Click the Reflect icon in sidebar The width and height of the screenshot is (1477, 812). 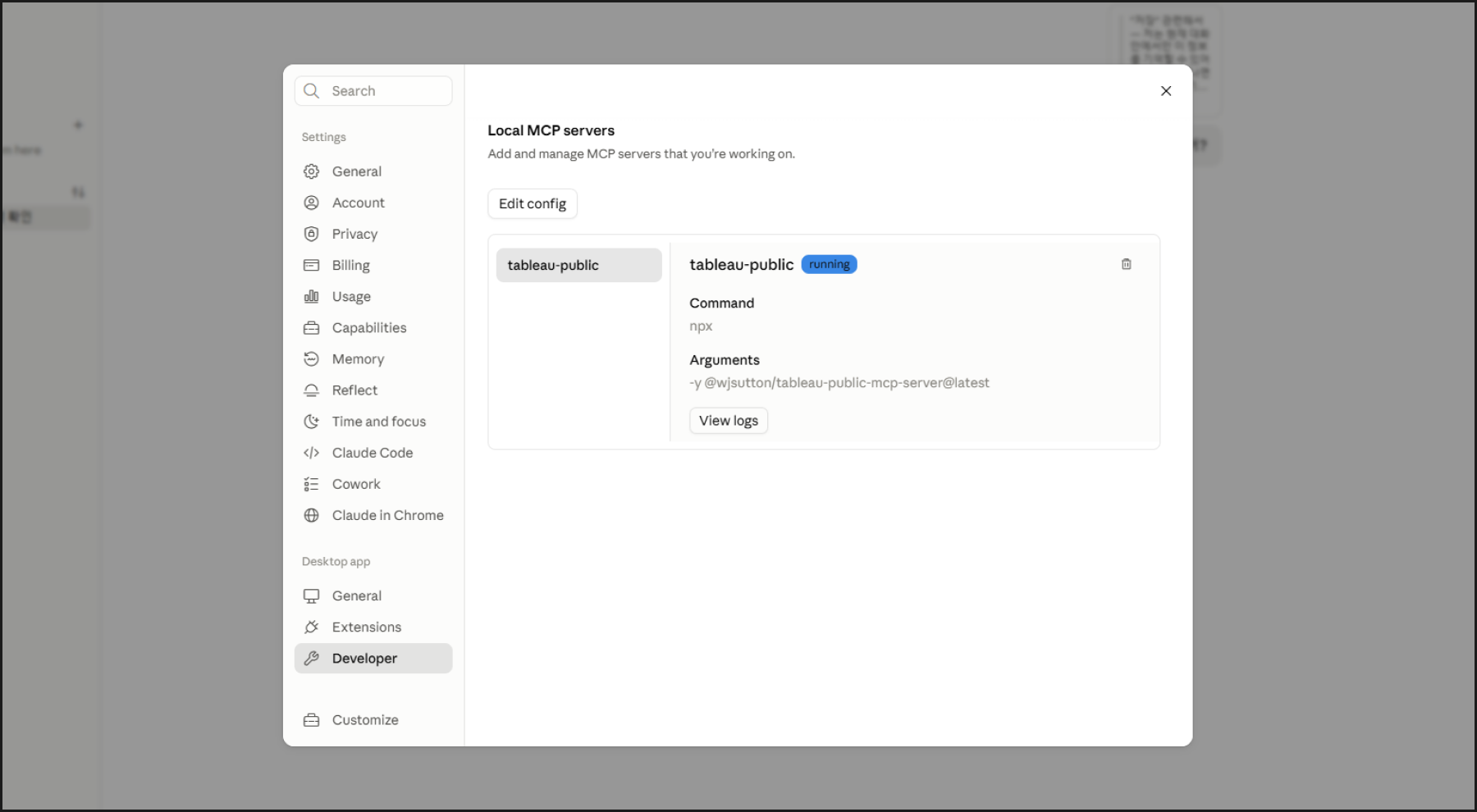312,390
